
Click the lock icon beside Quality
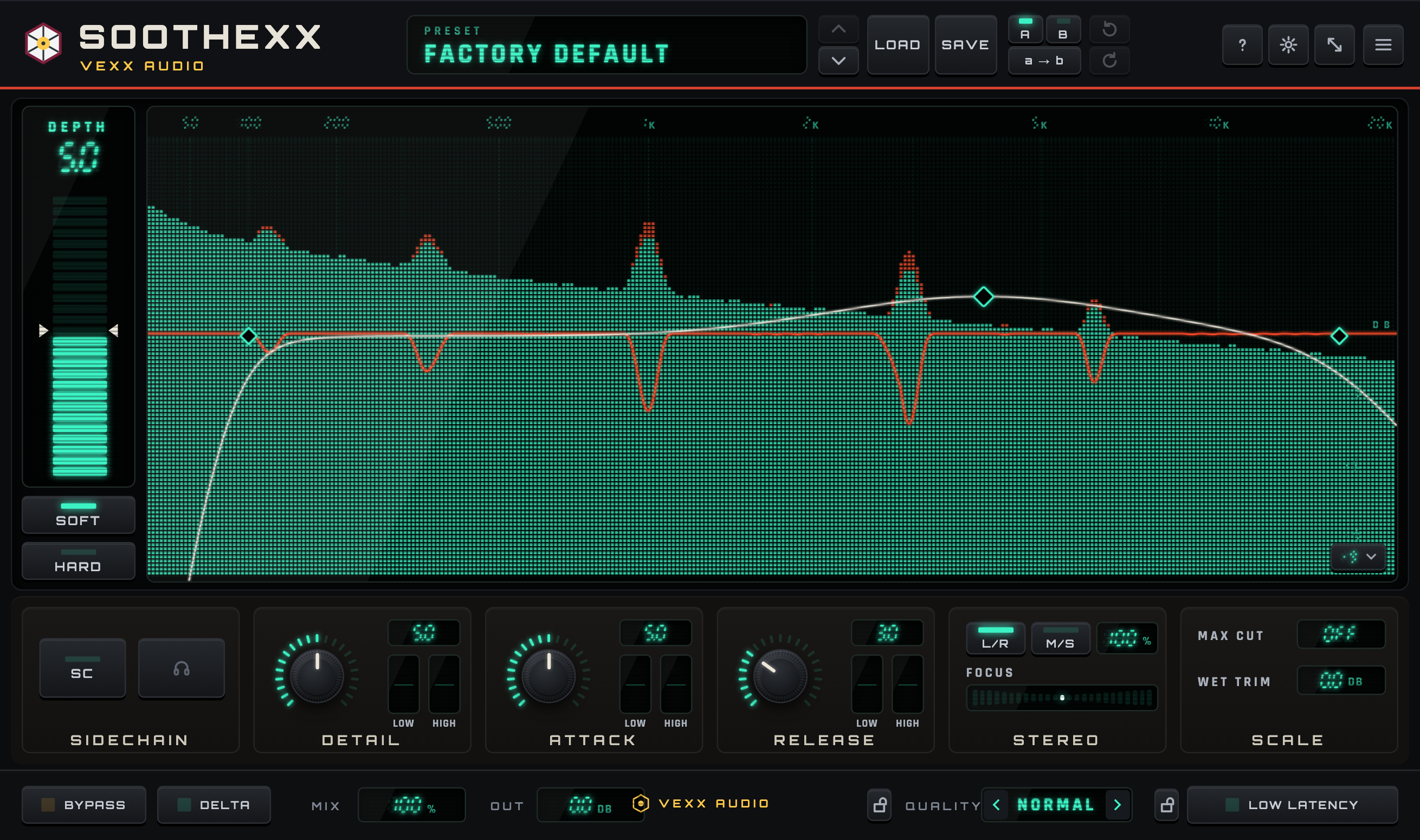click(880, 804)
